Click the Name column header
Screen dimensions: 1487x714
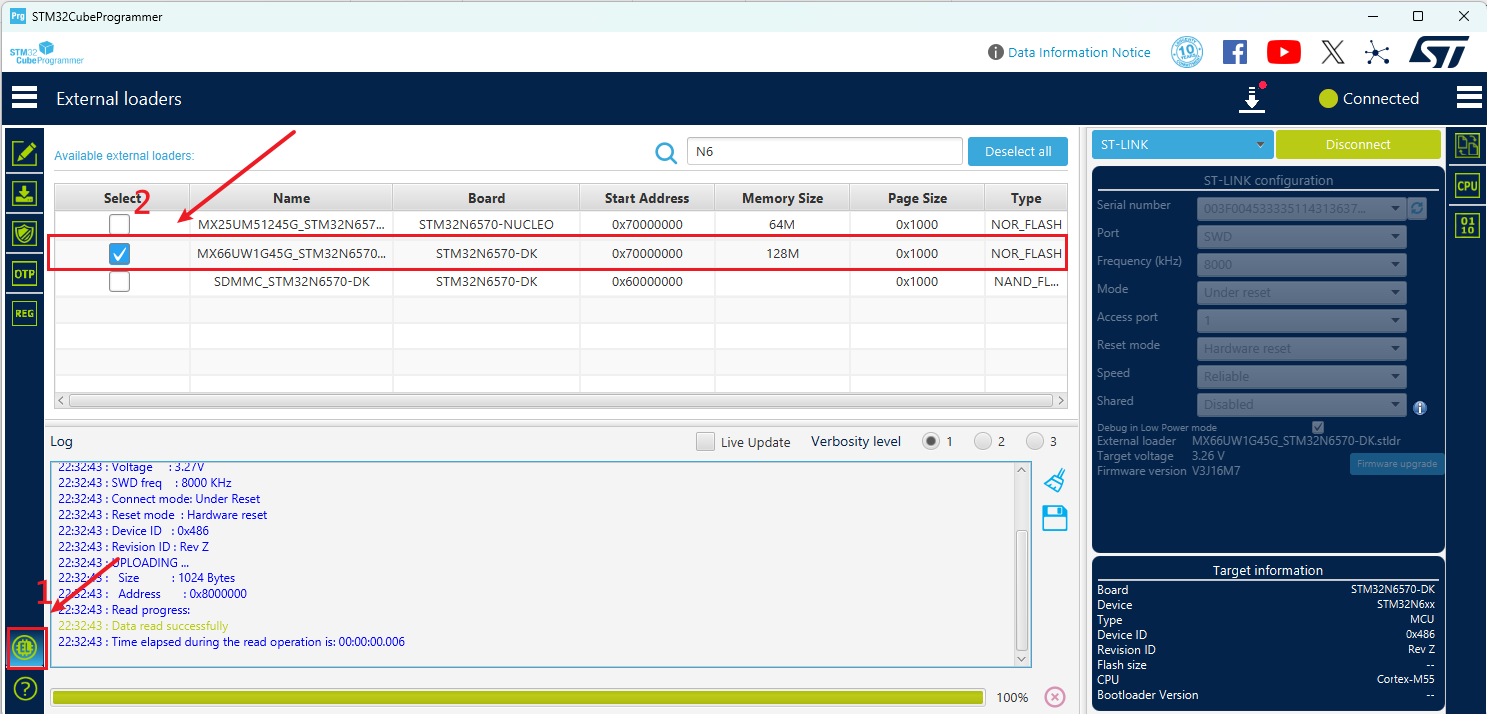pyautogui.click(x=292, y=198)
